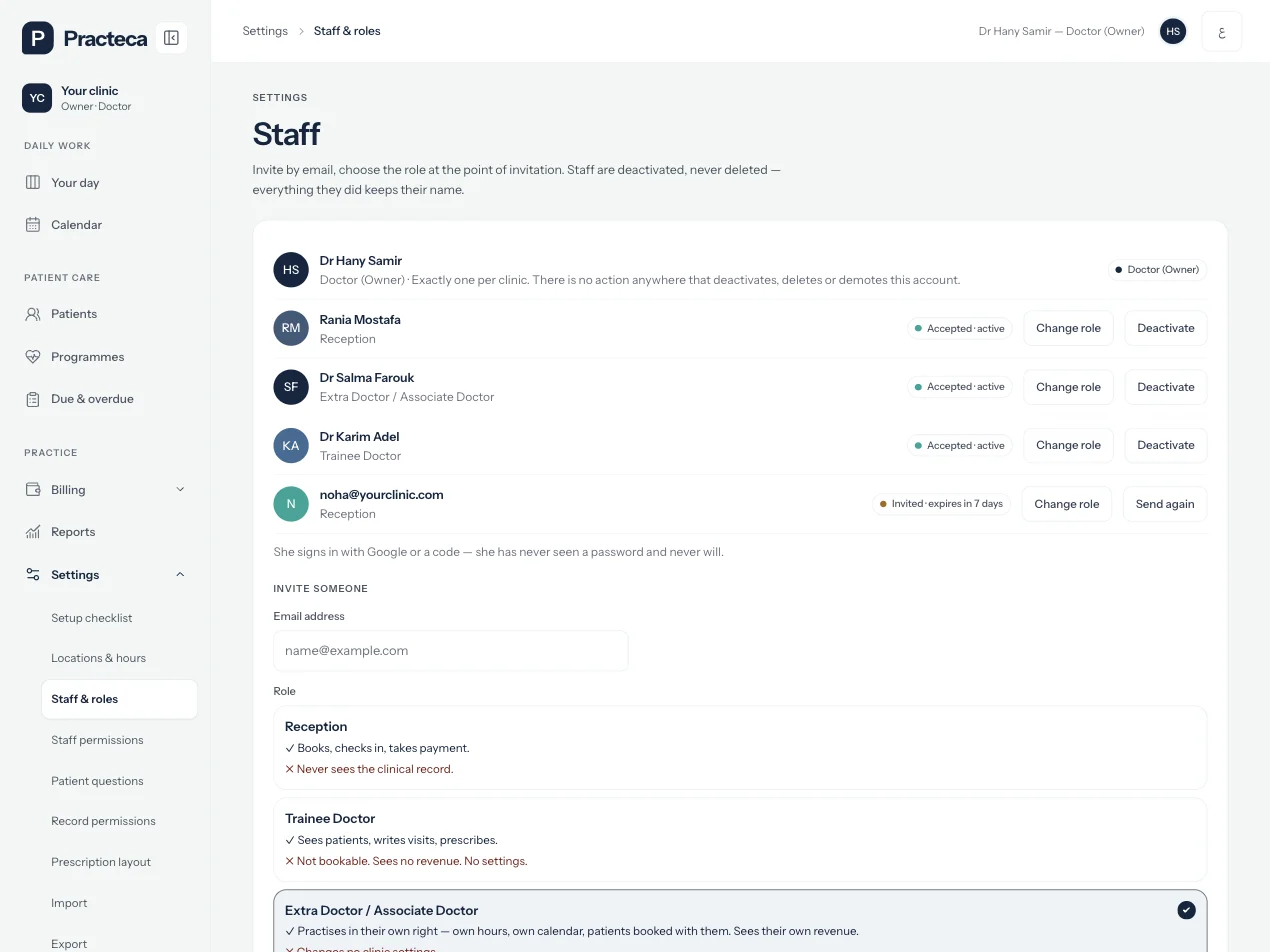Click the Your day columns icon
Screen dimensions: 1270x952
[x=33, y=183]
